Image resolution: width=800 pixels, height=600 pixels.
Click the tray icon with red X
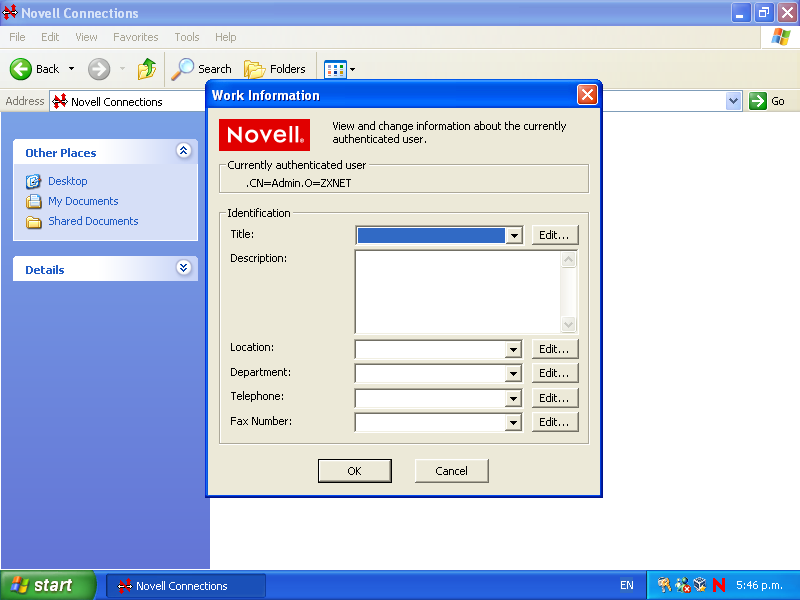[683, 585]
